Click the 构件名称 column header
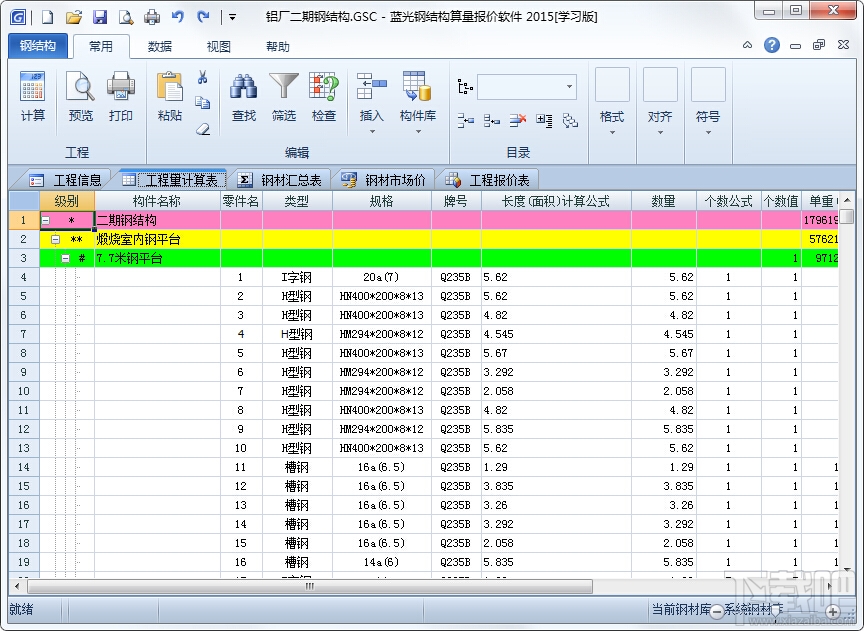This screenshot has width=864, height=631. point(157,201)
